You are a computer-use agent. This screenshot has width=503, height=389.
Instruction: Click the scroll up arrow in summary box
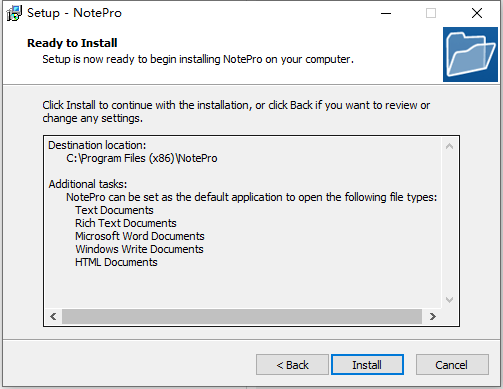[x=449, y=146]
